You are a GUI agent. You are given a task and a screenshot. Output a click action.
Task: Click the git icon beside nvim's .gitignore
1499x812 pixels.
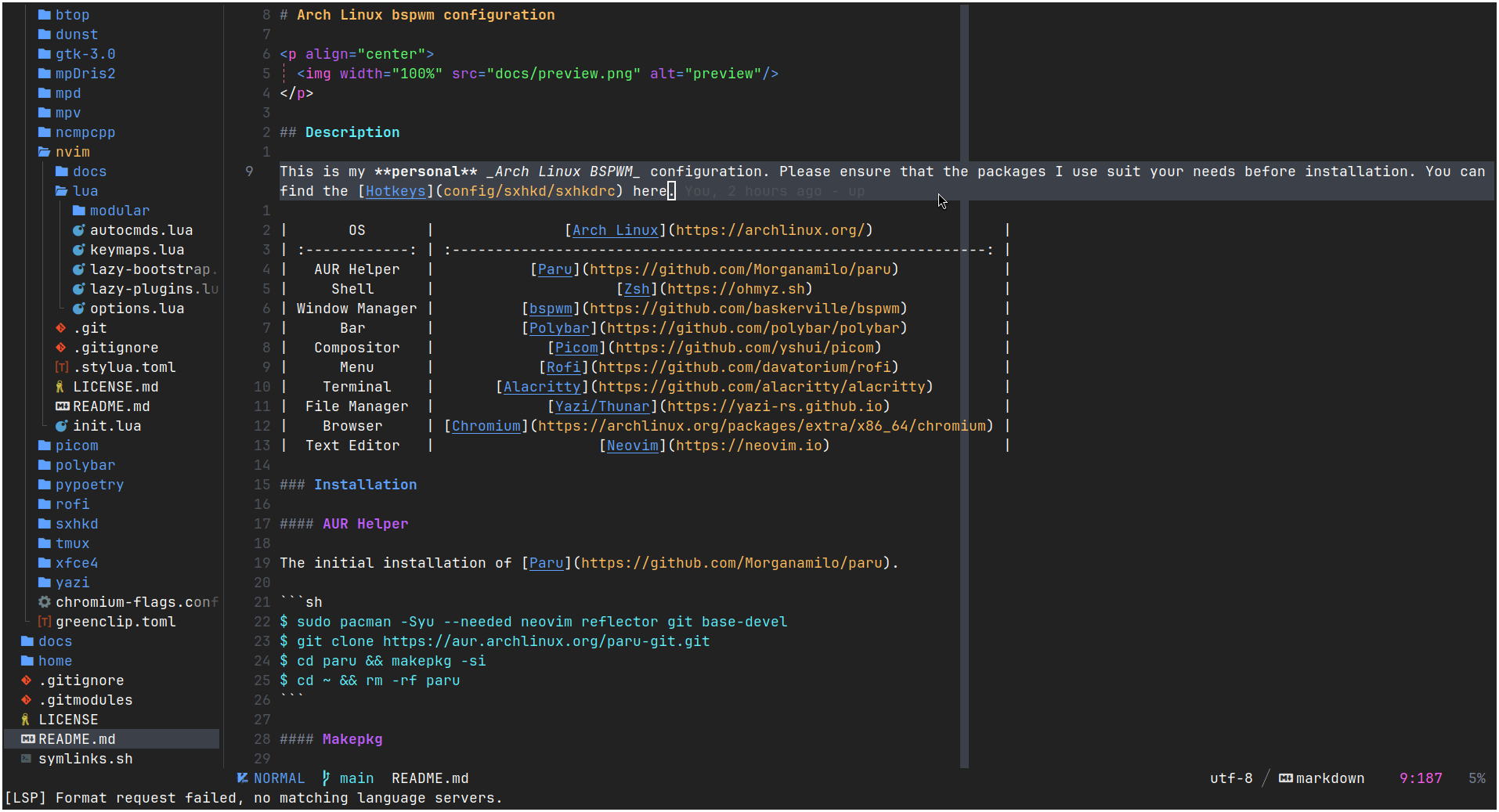[61, 348]
